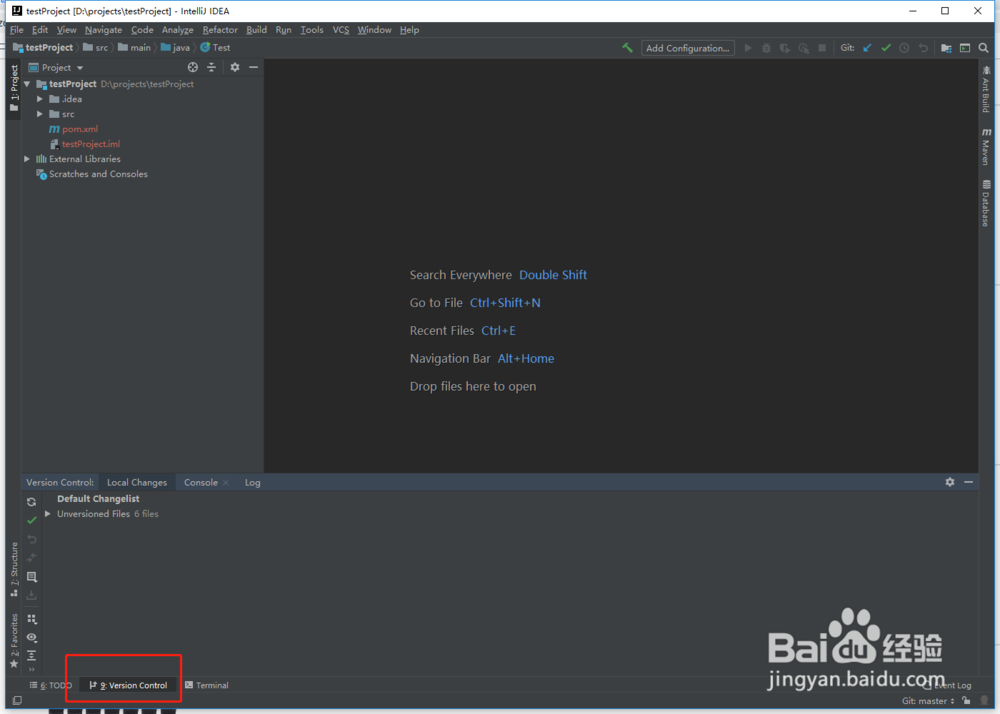
Task: Open the Project view dropdown
Action: click(56, 68)
